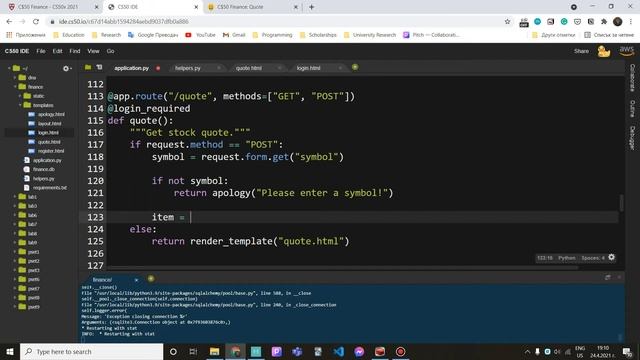Viewport: 640px width, 360px height.
Task: Open the Chrome extensions puzzle icon
Action: 604,22
